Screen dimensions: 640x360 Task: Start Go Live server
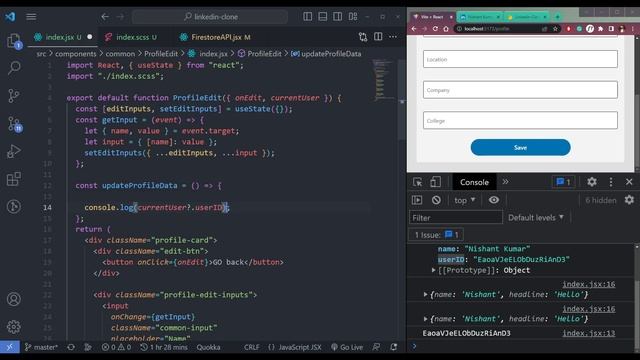347,347
